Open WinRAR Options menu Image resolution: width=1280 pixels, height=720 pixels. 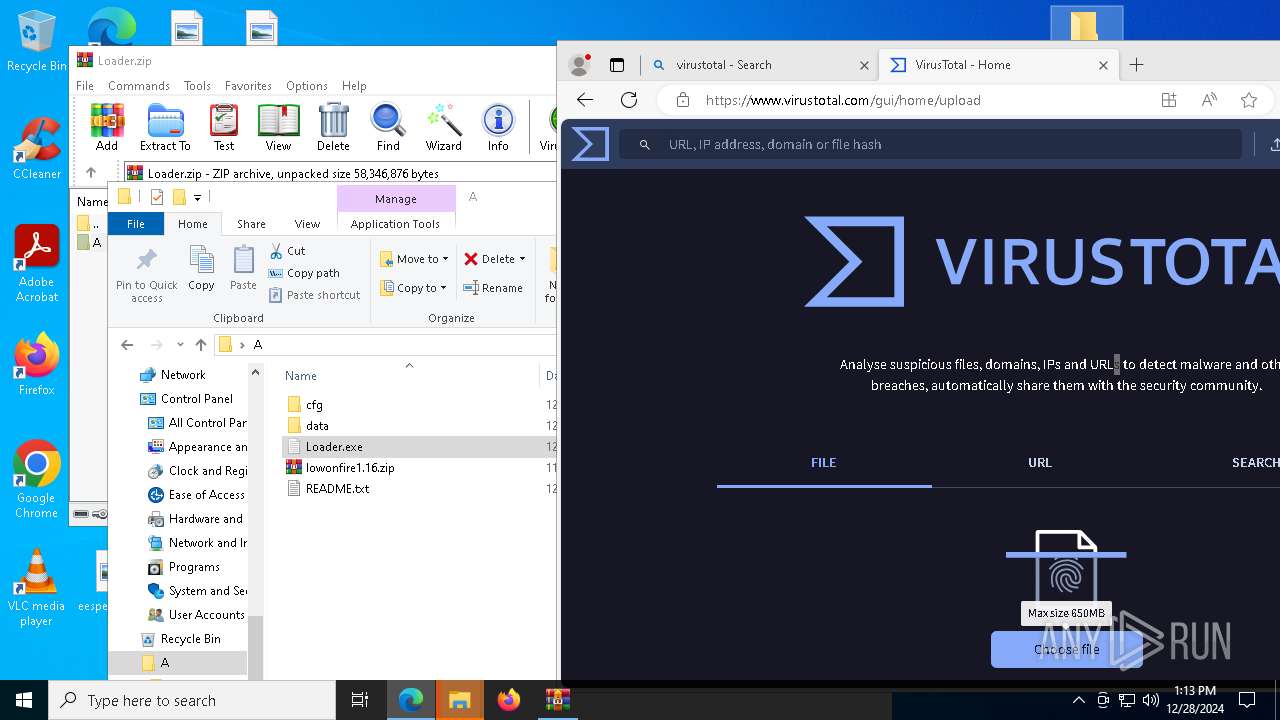[306, 86]
